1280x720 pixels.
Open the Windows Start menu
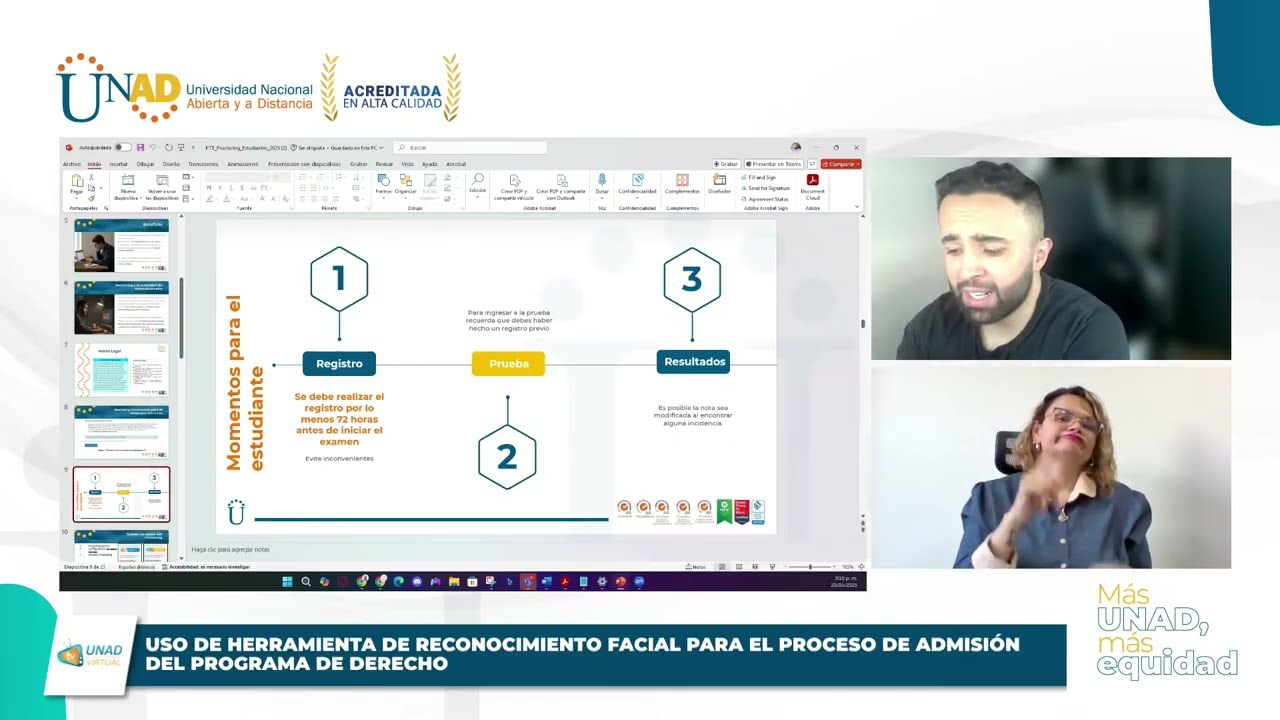[x=287, y=581]
